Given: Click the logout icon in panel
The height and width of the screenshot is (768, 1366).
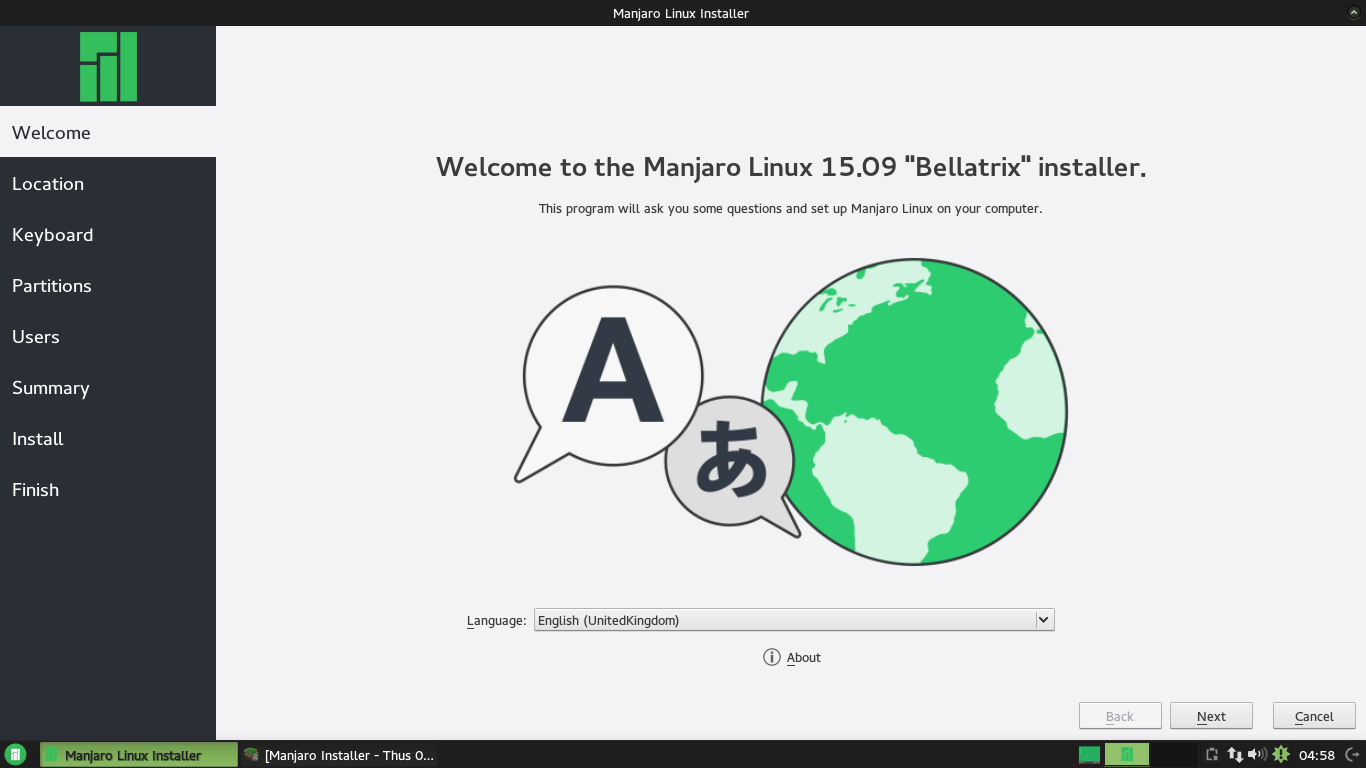Looking at the screenshot, I should pos(1351,755).
